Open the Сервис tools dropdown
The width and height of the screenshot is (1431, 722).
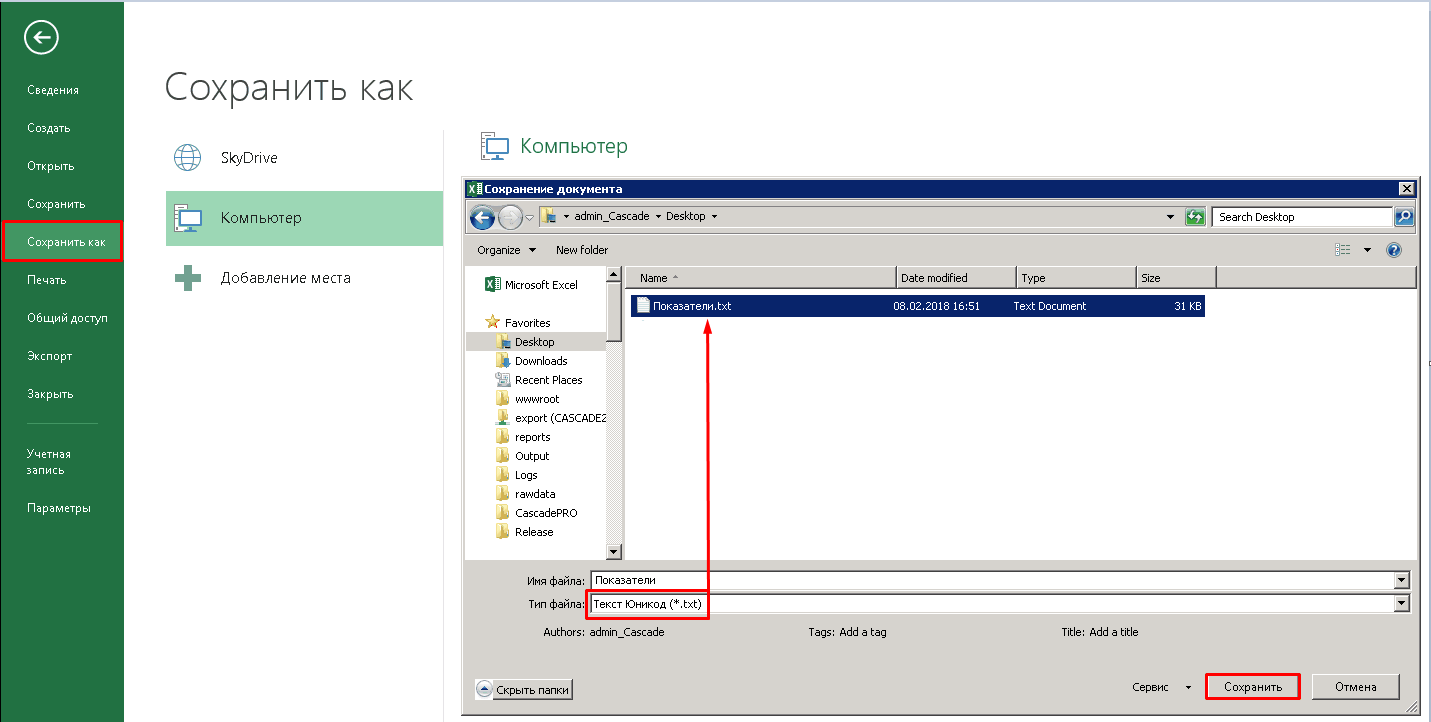(1162, 688)
